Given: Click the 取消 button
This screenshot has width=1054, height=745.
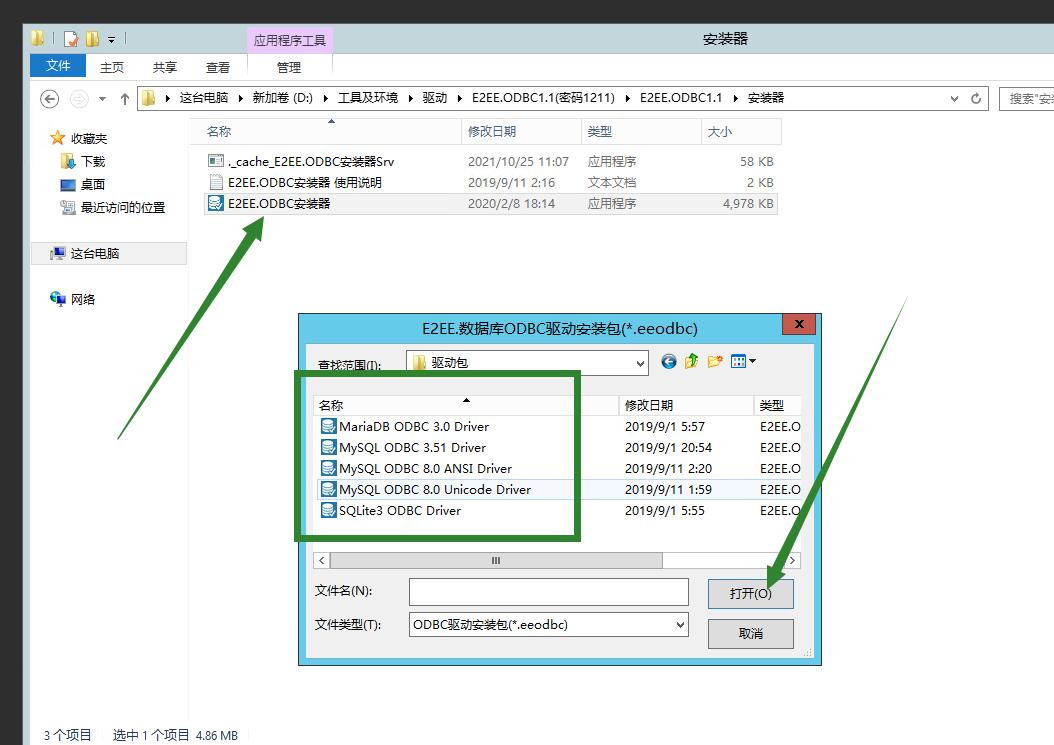Looking at the screenshot, I should (750, 633).
